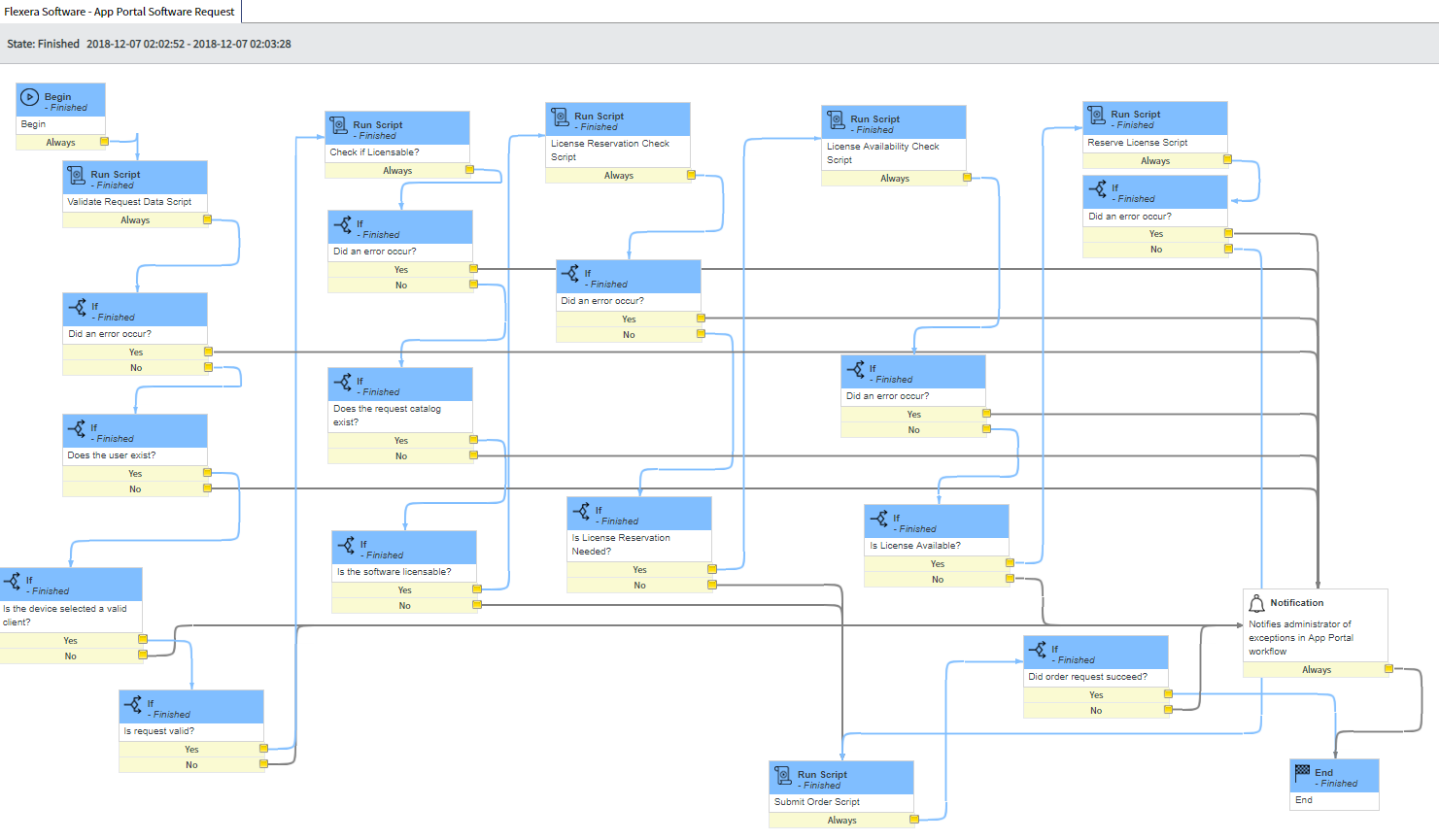Click the No port of 'Did order request succeed?'
Viewport: 1439px width, 840px height.
(1168, 710)
